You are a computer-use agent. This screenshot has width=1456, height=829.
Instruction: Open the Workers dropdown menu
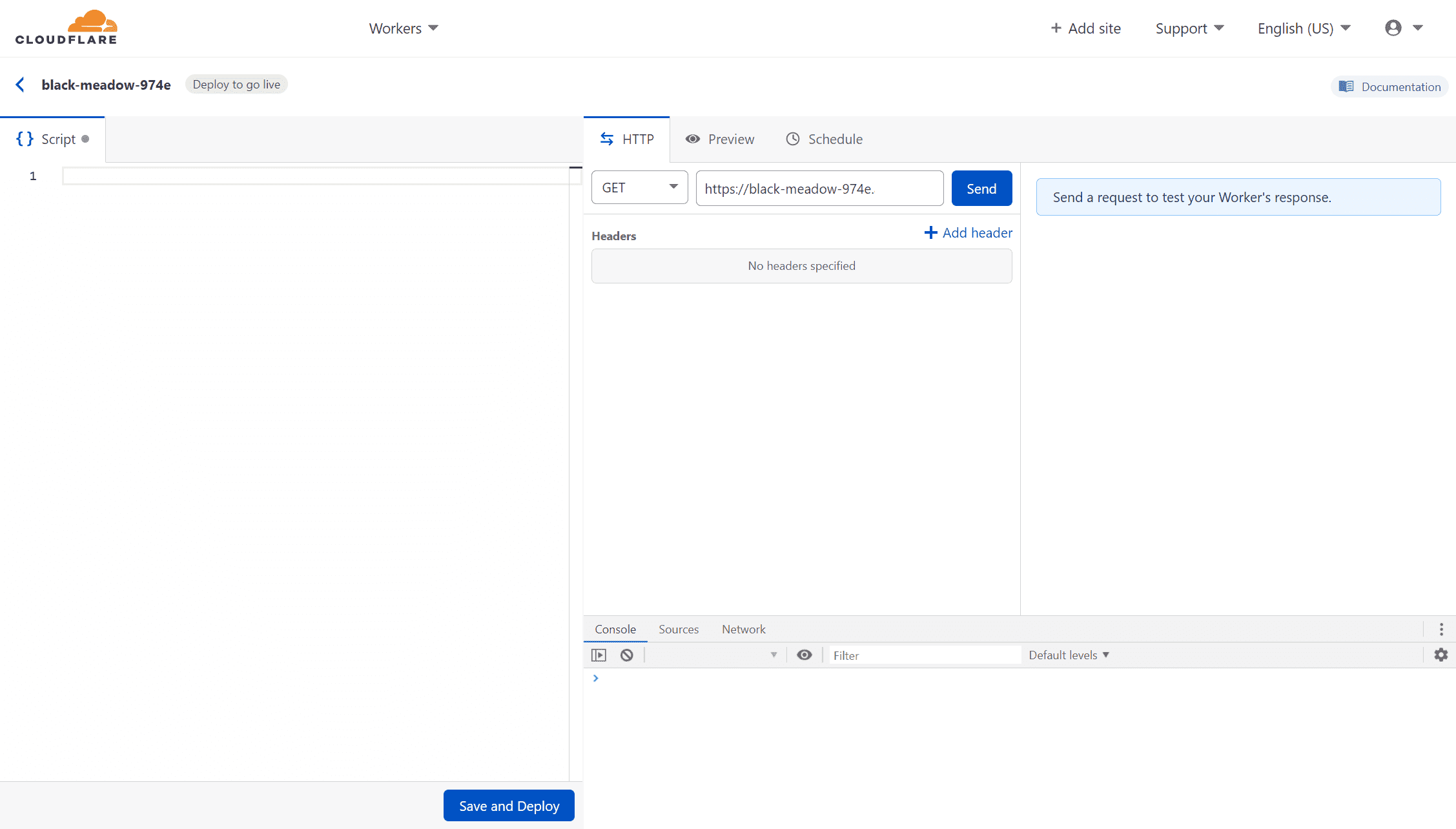coord(403,28)
